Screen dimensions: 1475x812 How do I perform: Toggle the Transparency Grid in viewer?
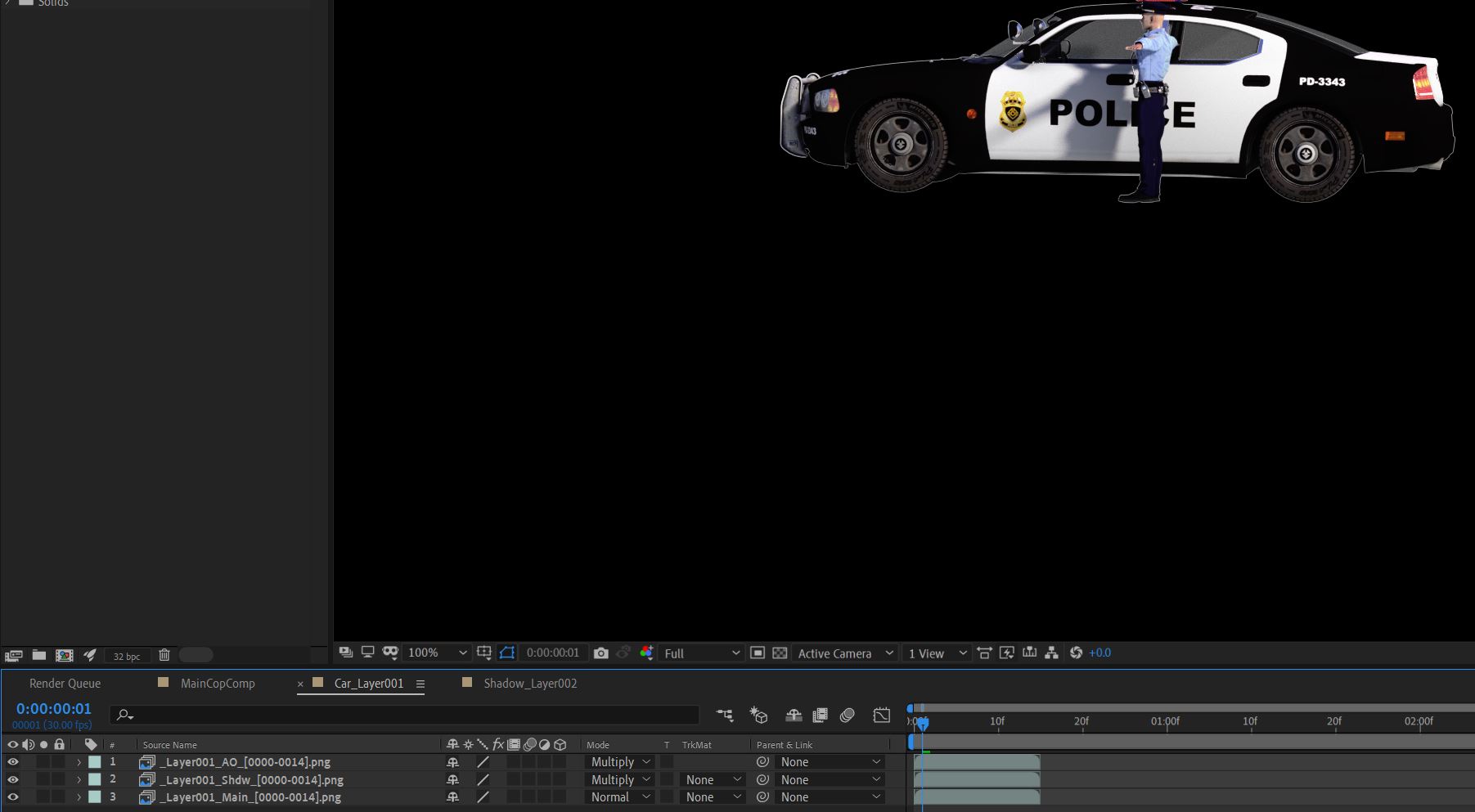click(780, 653)
